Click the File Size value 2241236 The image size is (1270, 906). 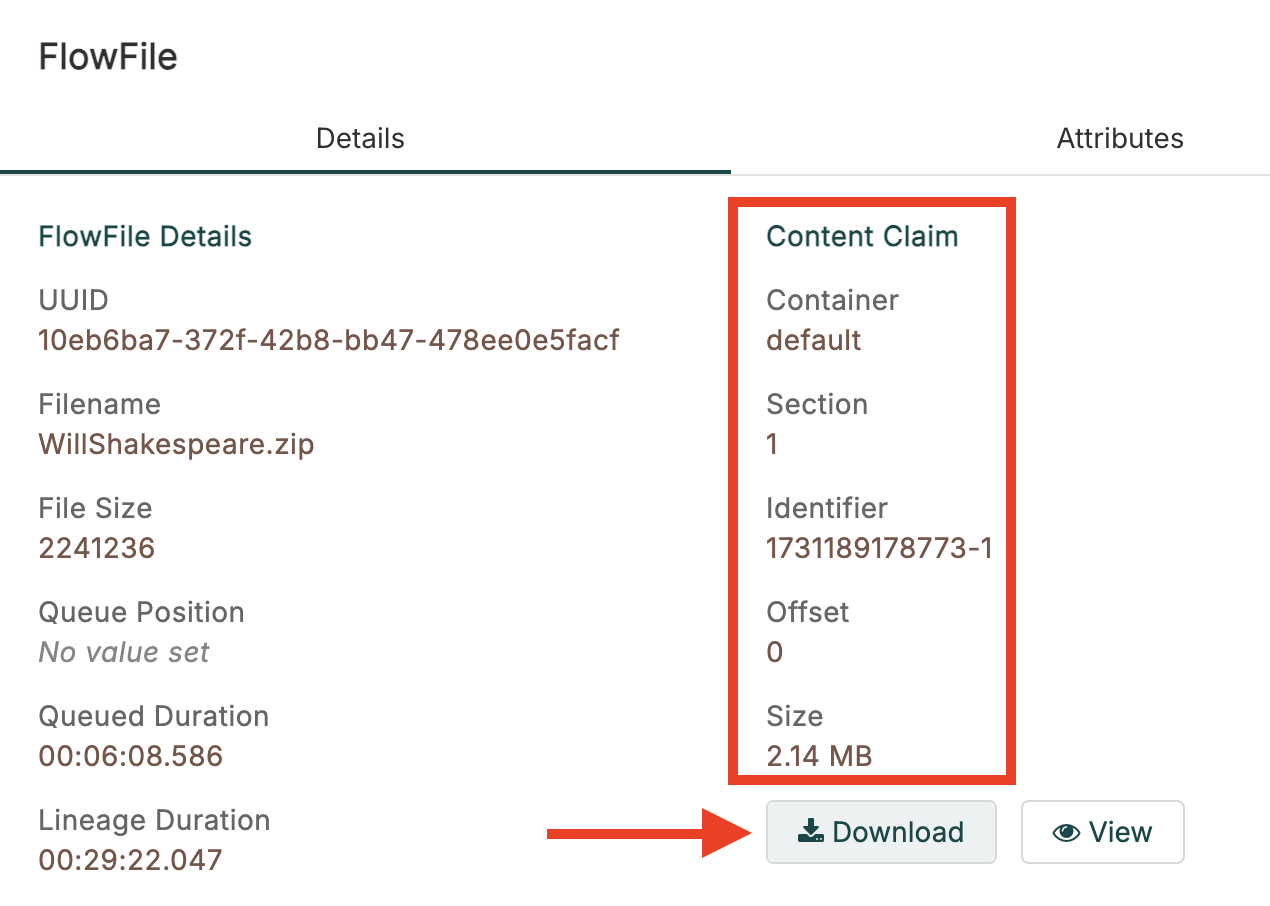coord(97,548)
